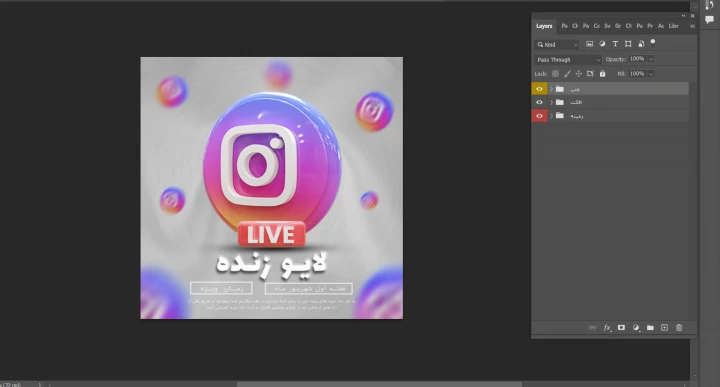This screenshot has height=387, width=720.
Task: Create a new group from panel footer
Action: [650, 327]
